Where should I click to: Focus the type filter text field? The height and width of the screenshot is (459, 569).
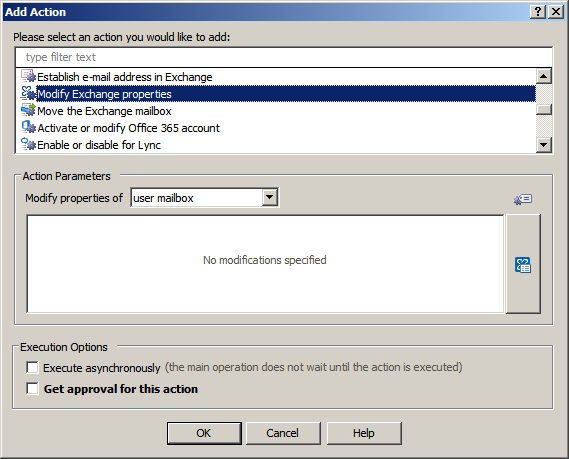tap(284, 57)
